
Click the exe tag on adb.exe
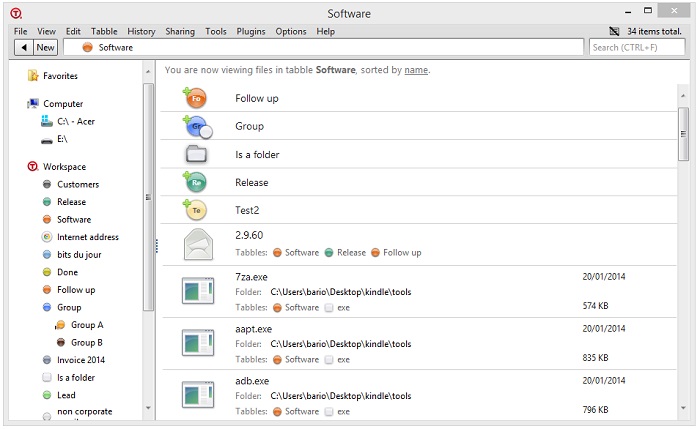coord(338,412)
